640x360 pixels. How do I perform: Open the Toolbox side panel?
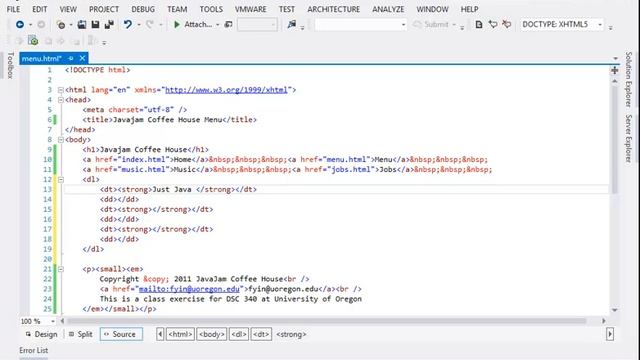[10, 65]
